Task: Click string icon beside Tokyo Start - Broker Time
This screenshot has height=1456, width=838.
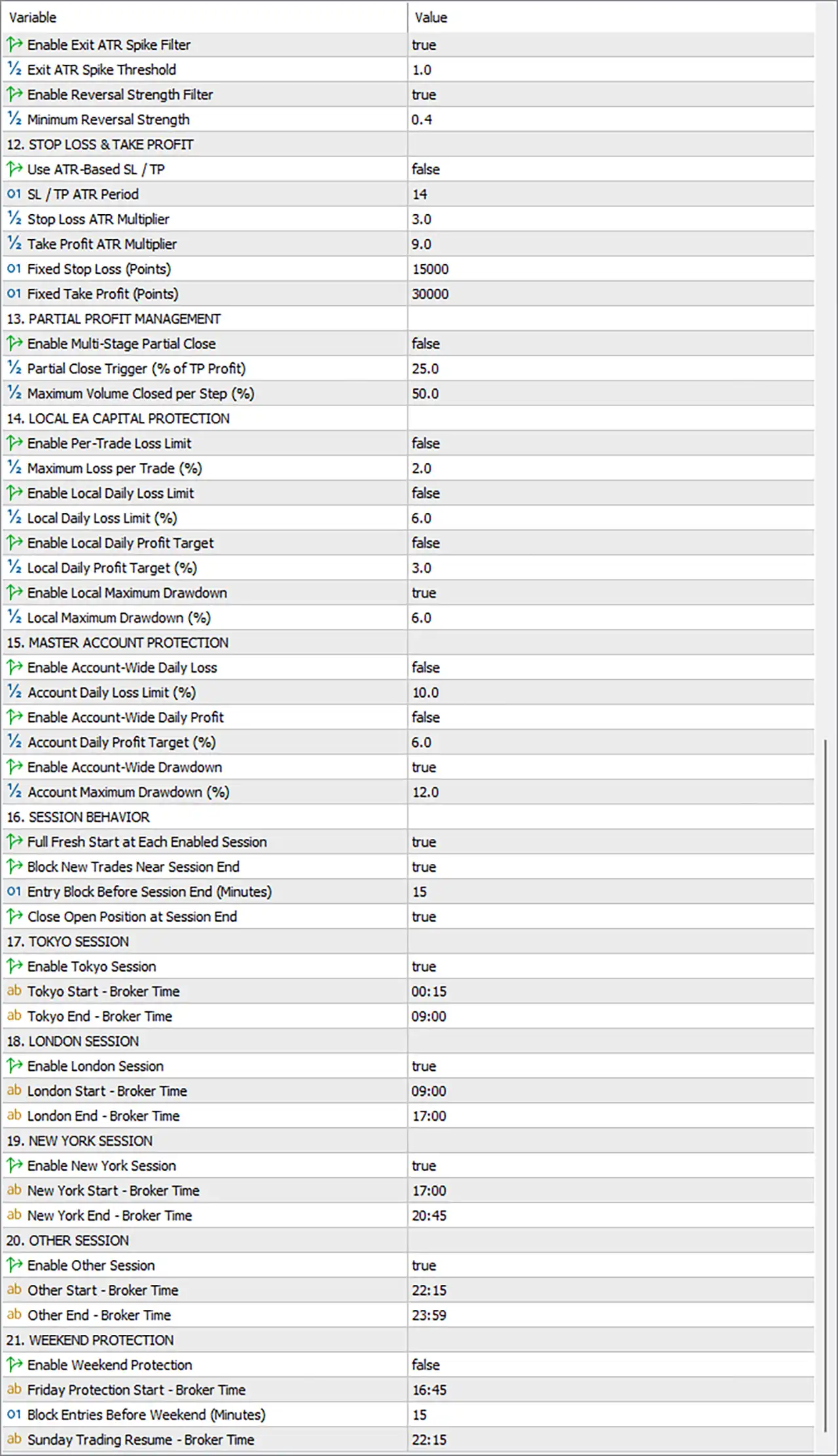Action: click(x=14, y=991)
